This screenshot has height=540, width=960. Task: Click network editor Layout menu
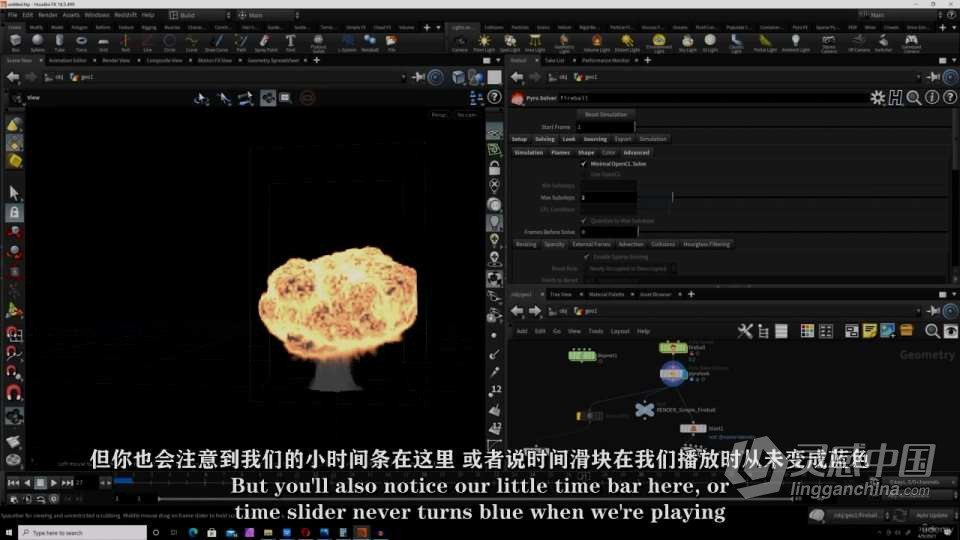coord(620,331)
